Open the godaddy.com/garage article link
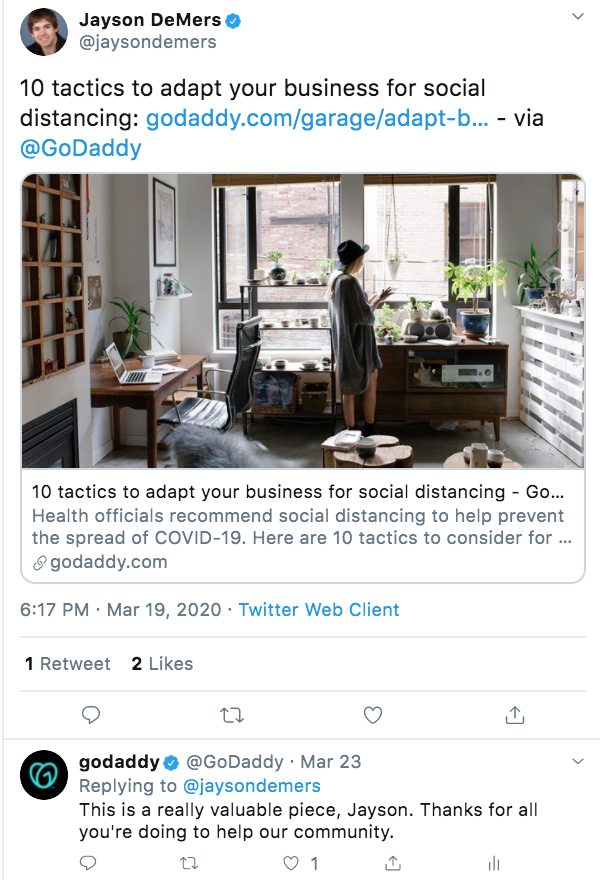 pos(318,119)
